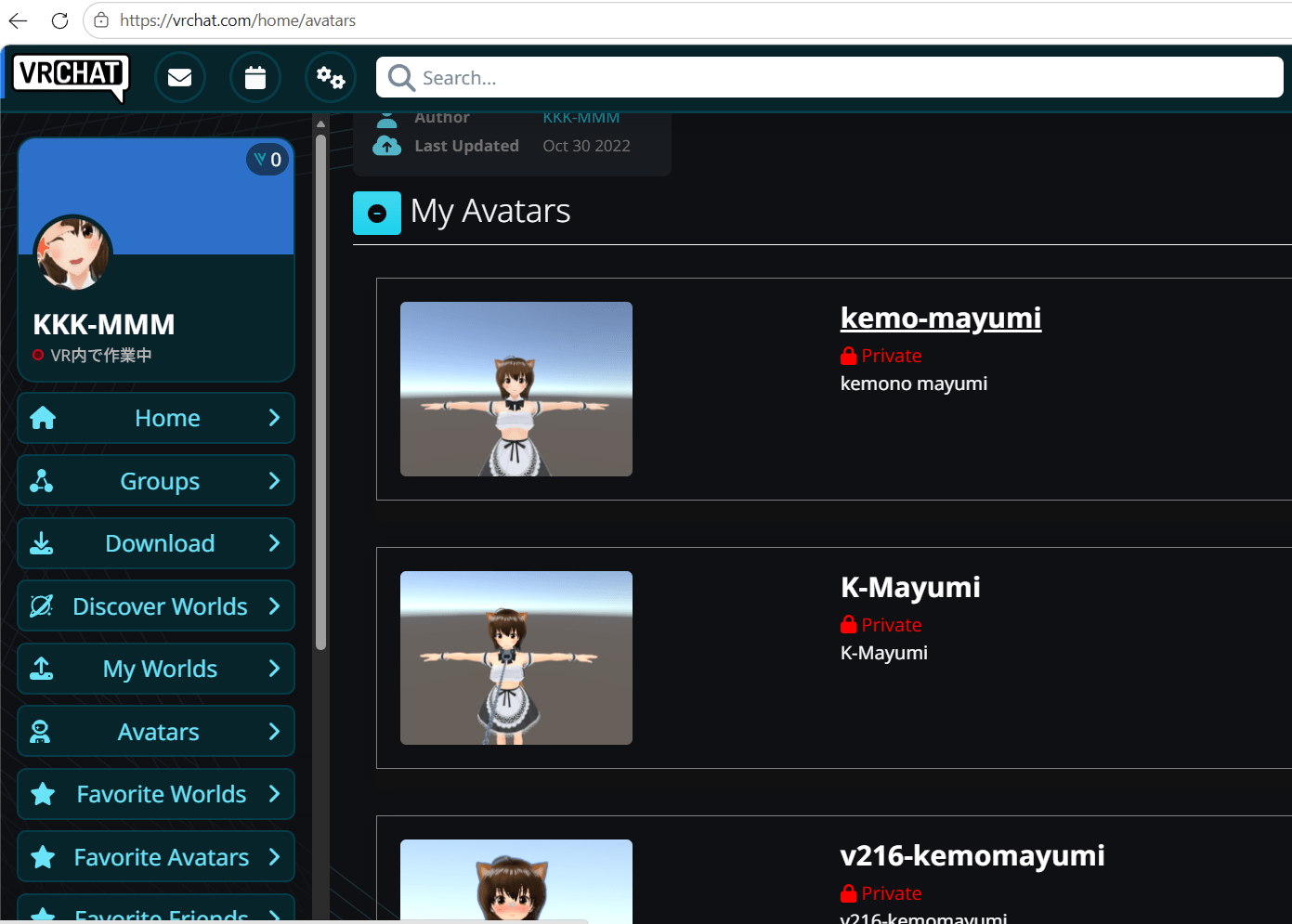Expand the Download chevron arrow

click(x=274, y=543)
